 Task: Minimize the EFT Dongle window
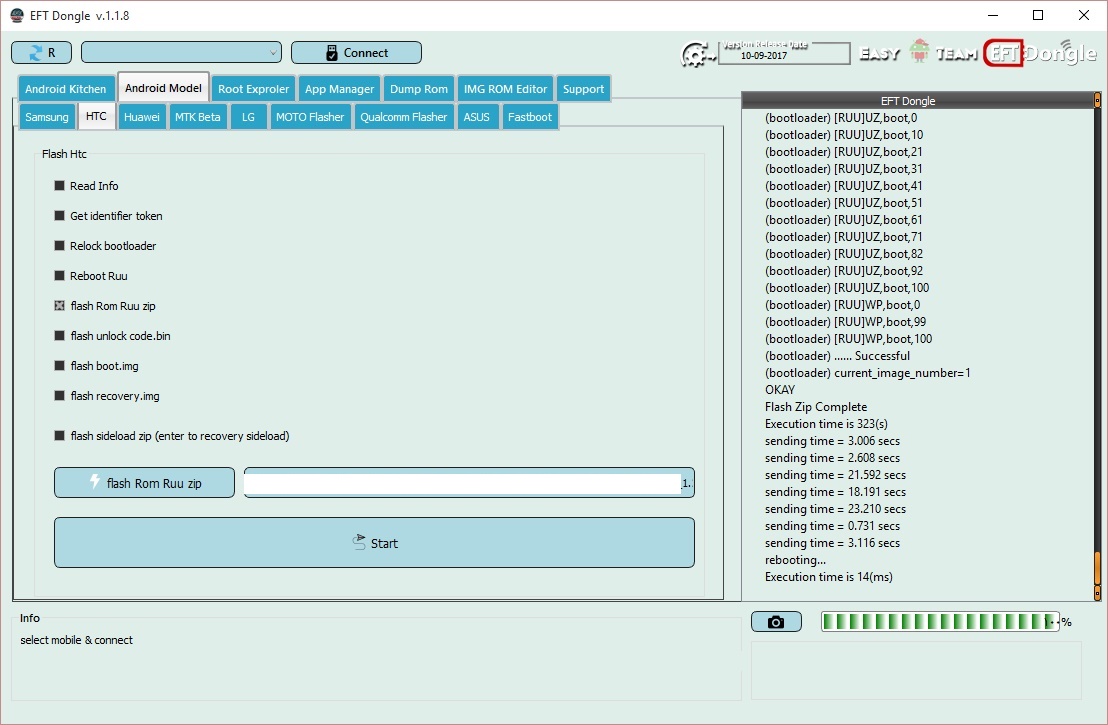point(993,15)
